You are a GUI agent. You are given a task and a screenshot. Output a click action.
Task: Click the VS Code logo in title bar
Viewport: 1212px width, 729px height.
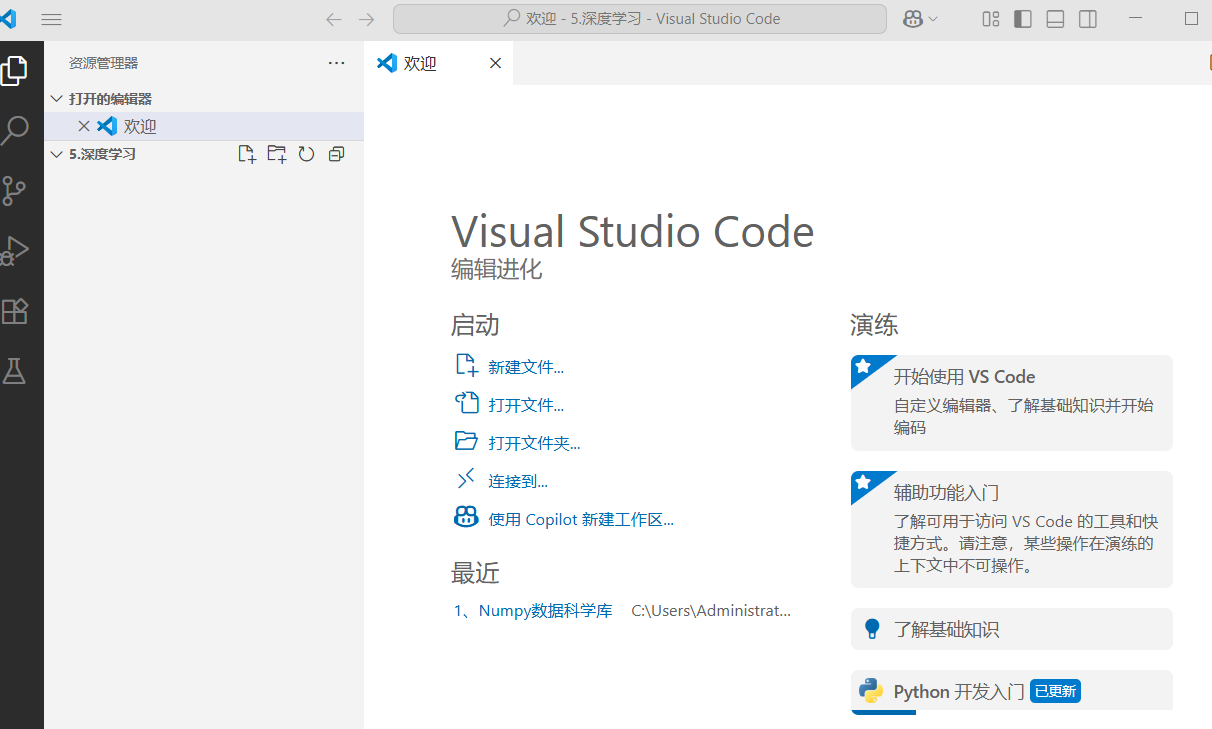tap(8, 19)
